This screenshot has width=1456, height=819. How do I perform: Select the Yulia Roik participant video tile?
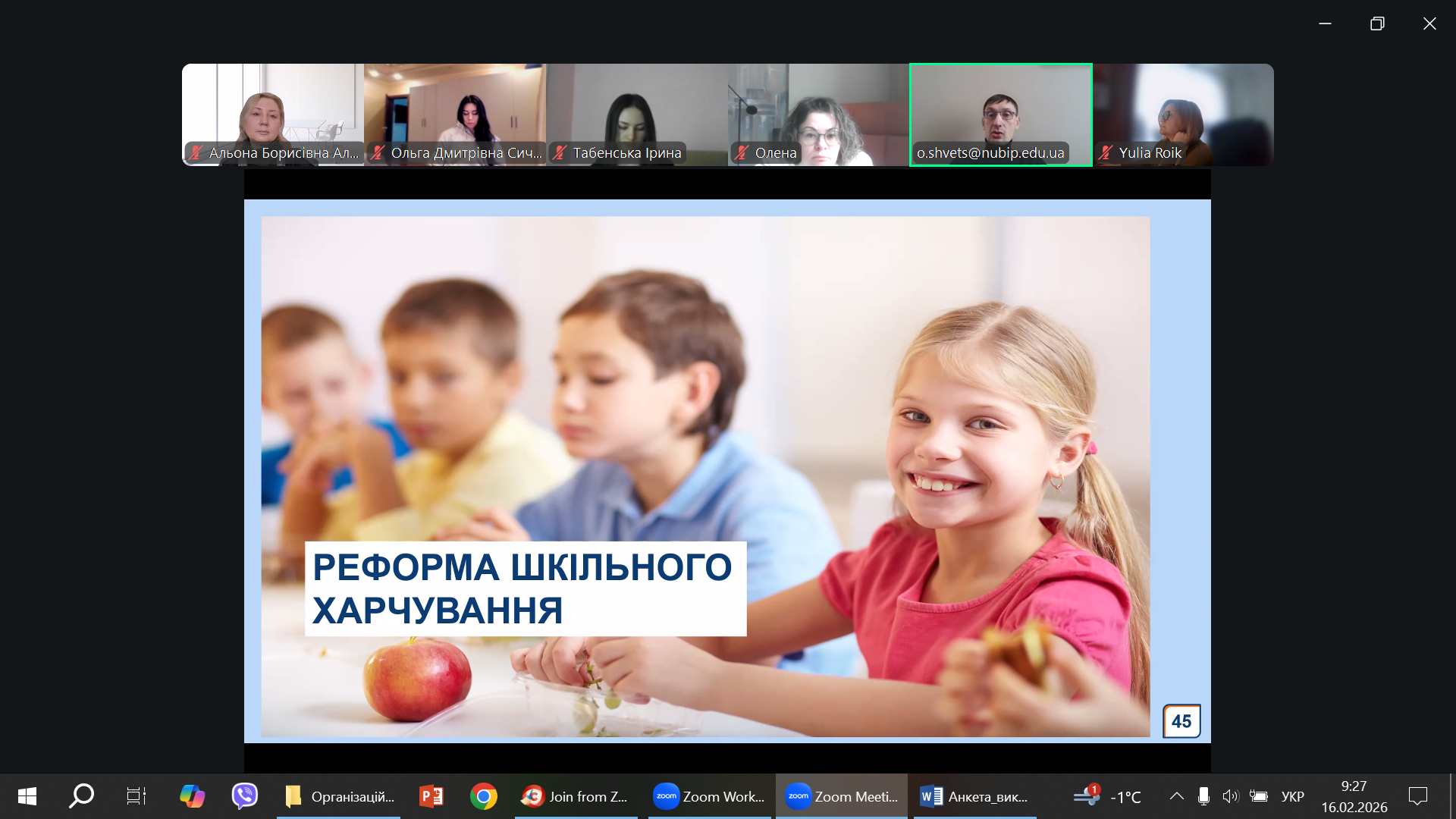(1183, 114)
